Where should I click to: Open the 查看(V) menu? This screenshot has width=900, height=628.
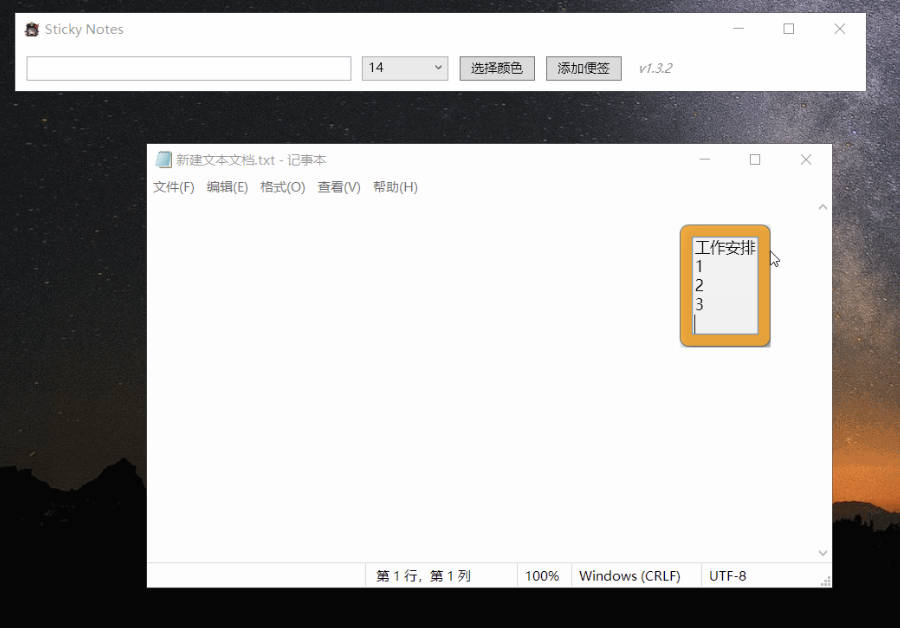click(x=338, y=186)
